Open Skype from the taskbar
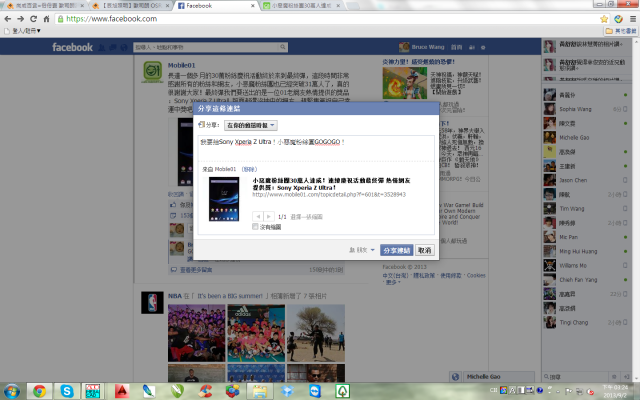The height and width of the screenshot is (400, 640). pos(67,391)
